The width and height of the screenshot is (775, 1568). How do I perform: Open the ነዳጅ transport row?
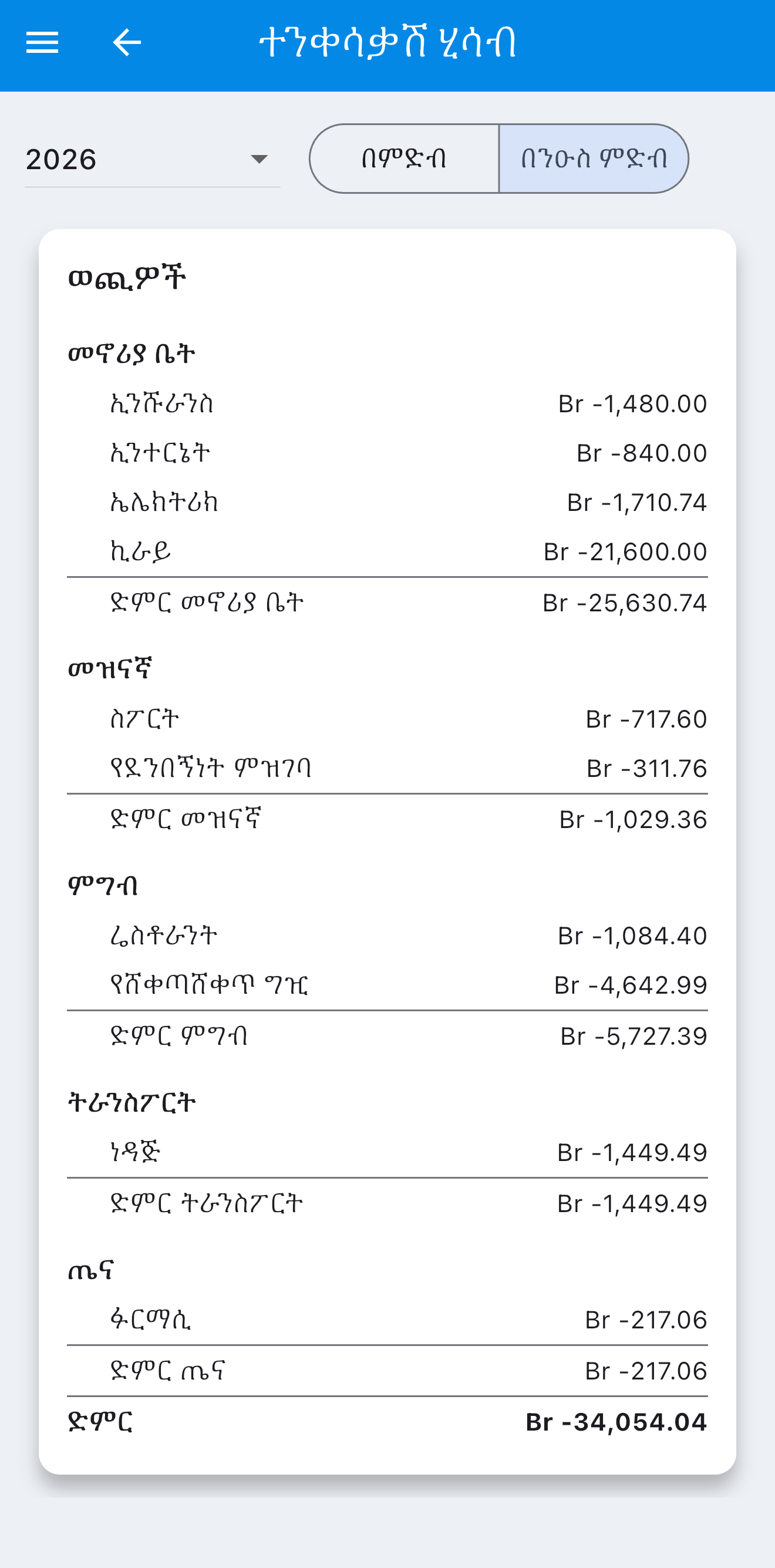387,1153
